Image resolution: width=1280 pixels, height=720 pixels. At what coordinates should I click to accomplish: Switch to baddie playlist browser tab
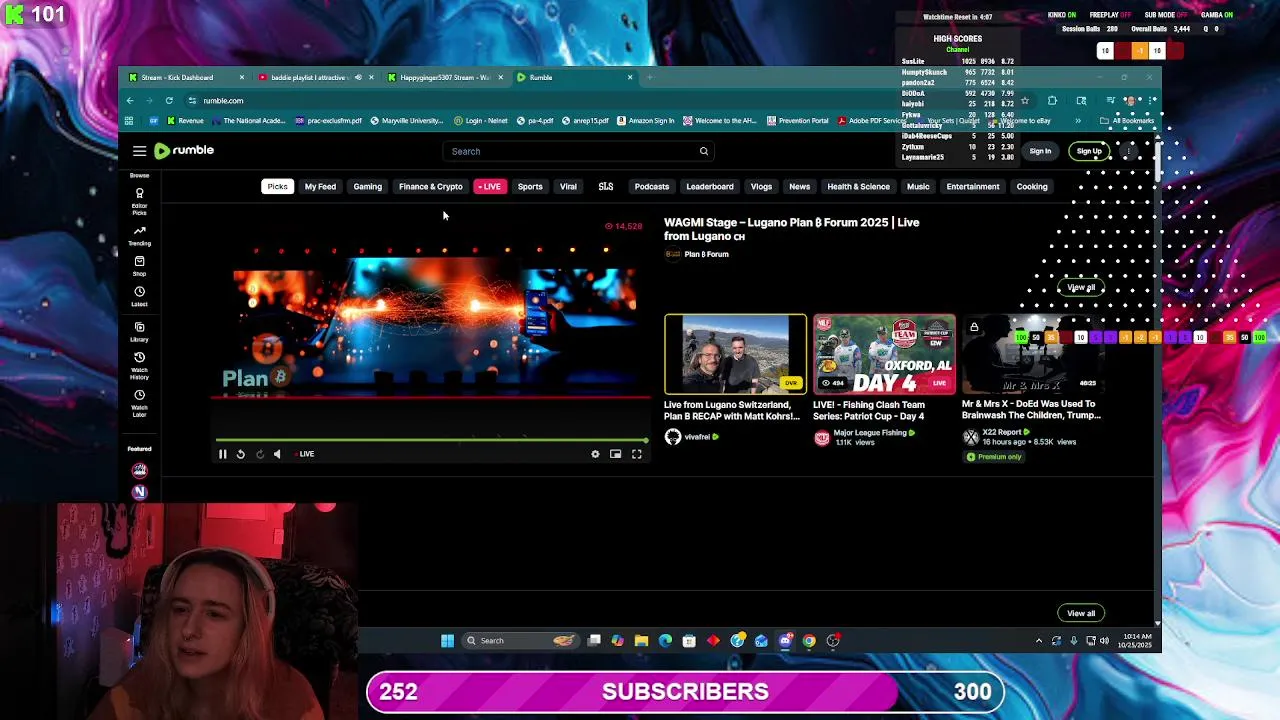315,77
